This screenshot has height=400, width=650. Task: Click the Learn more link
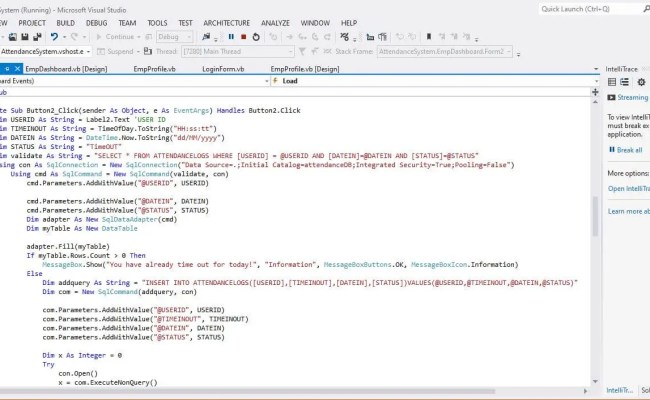[x=629, y=211]
